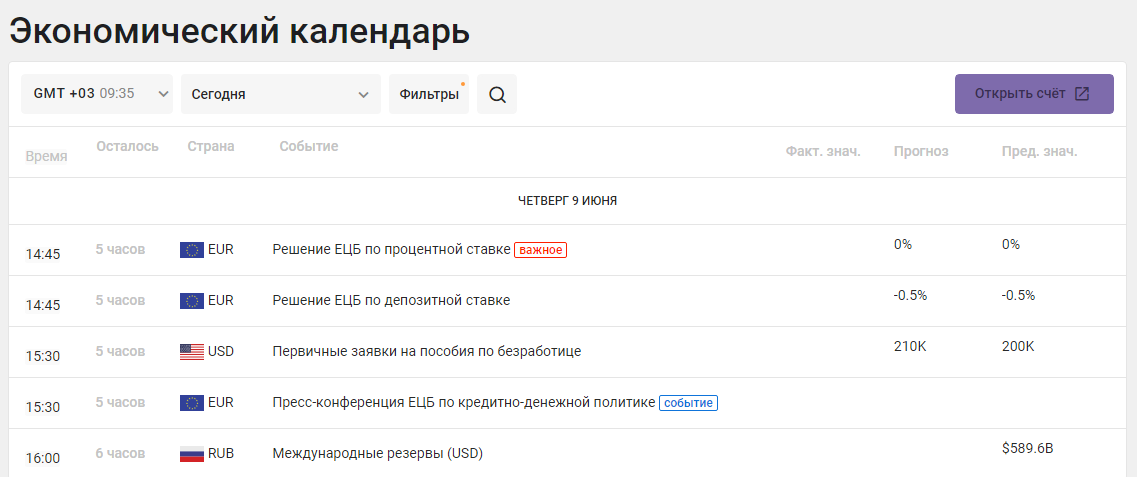Click the EU flag for ECB interest rate decision
The width and height of the screenshot is (1137, 477).
[x=191, y=250]
